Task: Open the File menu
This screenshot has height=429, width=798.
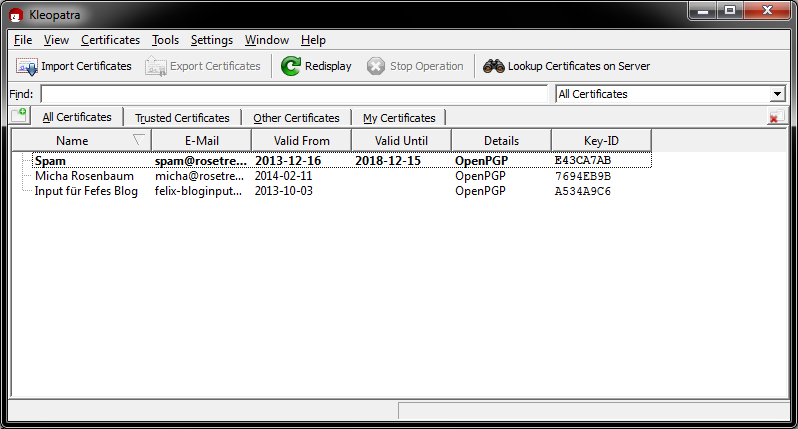Action: [x=23, y=40]
